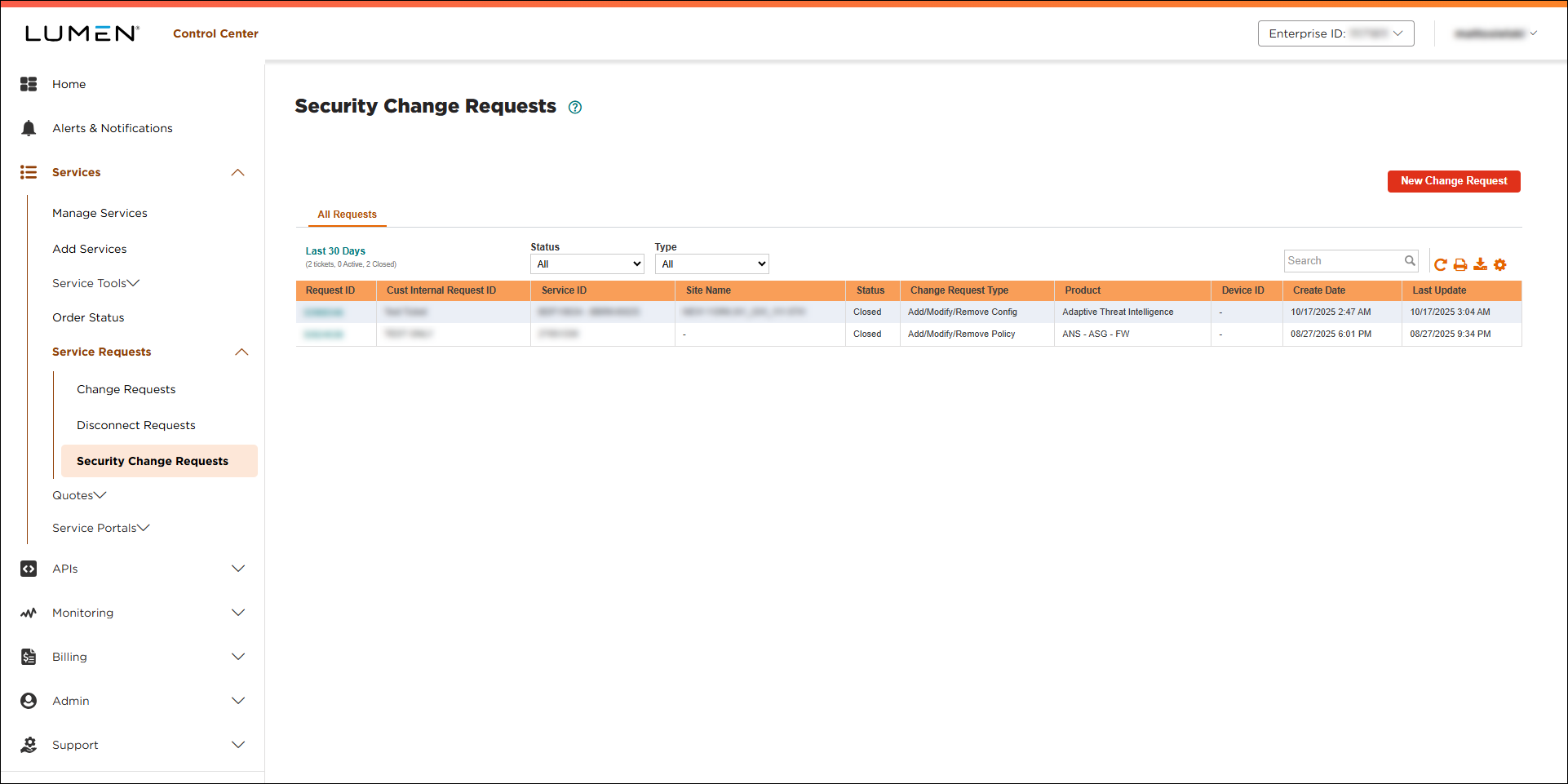Select the Home icon in the sidebar
Image resolution: width=1568 pixels, height=784 pixels.
coord(29,83)
